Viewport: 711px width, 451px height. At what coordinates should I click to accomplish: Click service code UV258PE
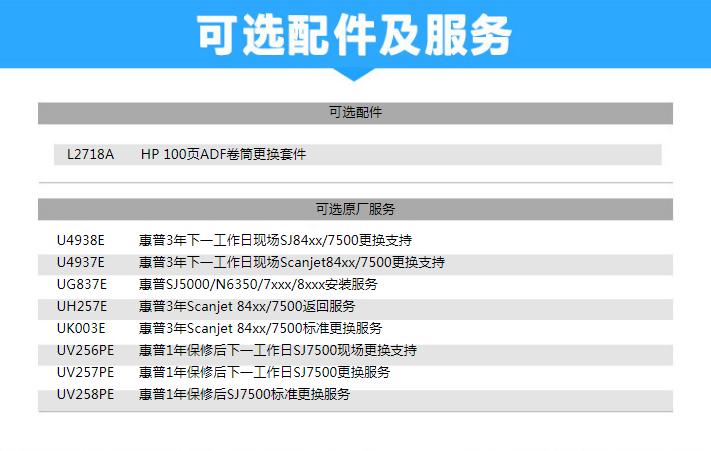(85, 394)
